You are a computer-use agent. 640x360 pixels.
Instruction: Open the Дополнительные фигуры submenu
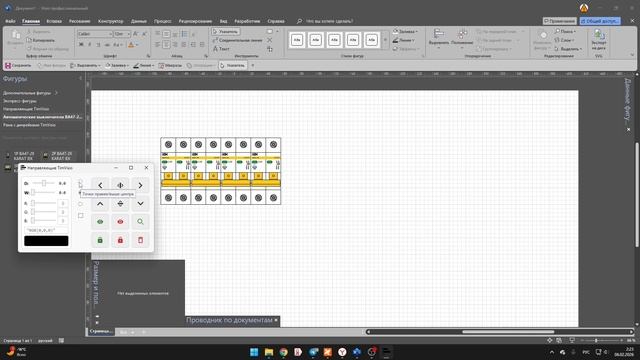(31, 93)
